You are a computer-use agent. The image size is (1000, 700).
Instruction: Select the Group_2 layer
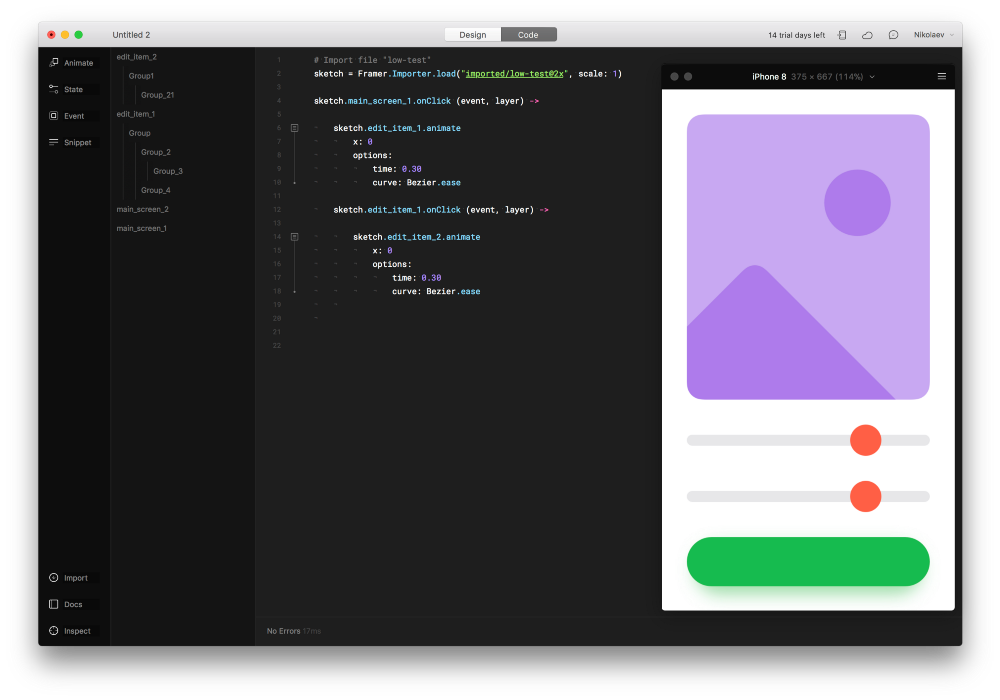point(156,152)
